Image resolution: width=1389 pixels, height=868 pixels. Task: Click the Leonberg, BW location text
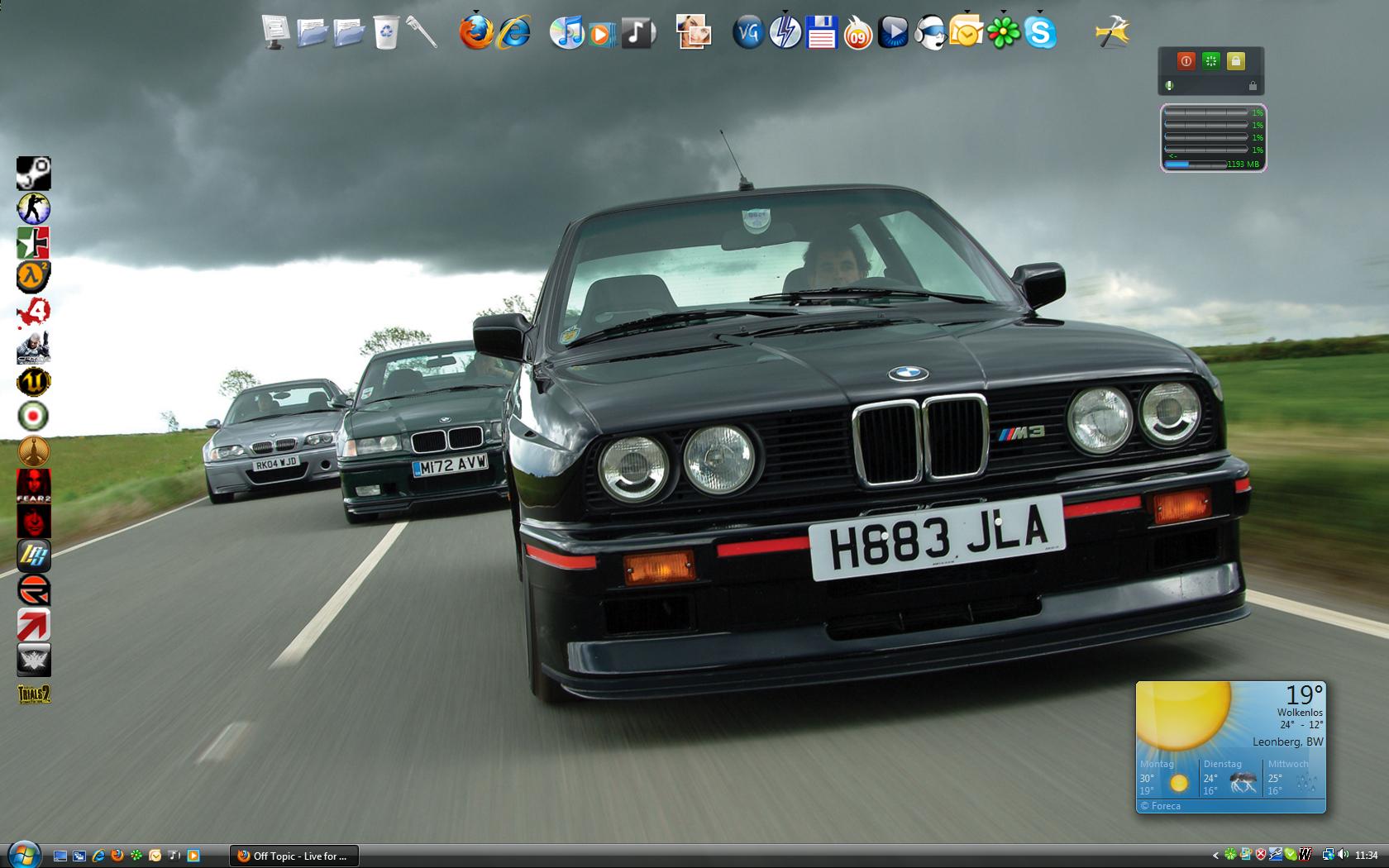[1288, 742]
